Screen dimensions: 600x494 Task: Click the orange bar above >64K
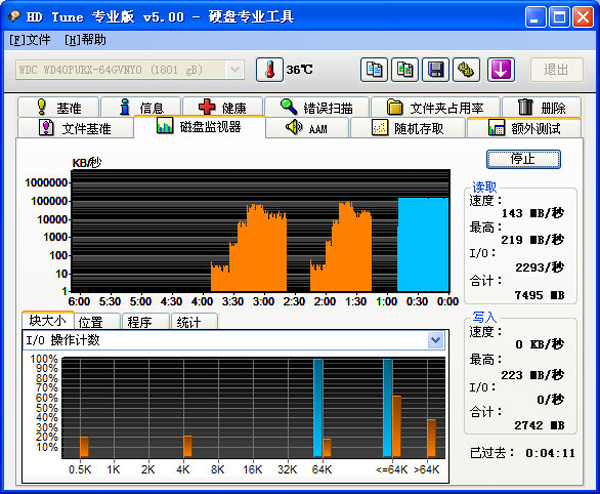tap(432, 438)
